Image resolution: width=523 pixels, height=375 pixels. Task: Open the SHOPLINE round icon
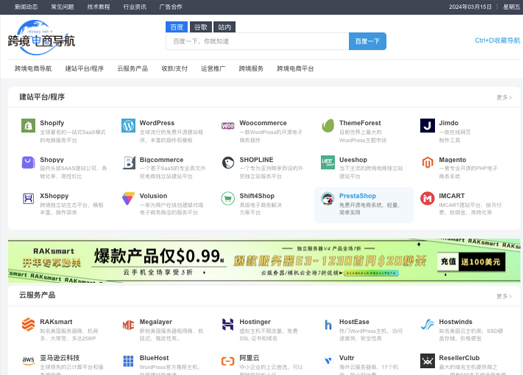tap(228, 162)
